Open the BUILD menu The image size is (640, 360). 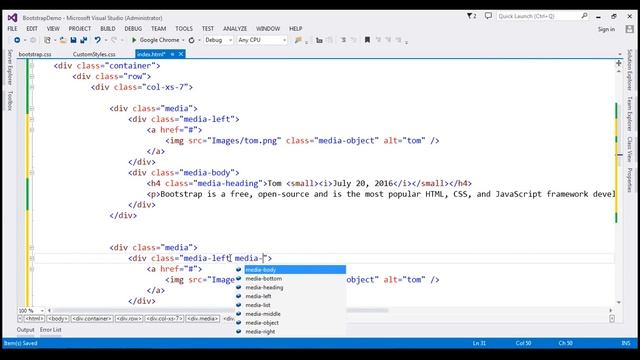108,29
